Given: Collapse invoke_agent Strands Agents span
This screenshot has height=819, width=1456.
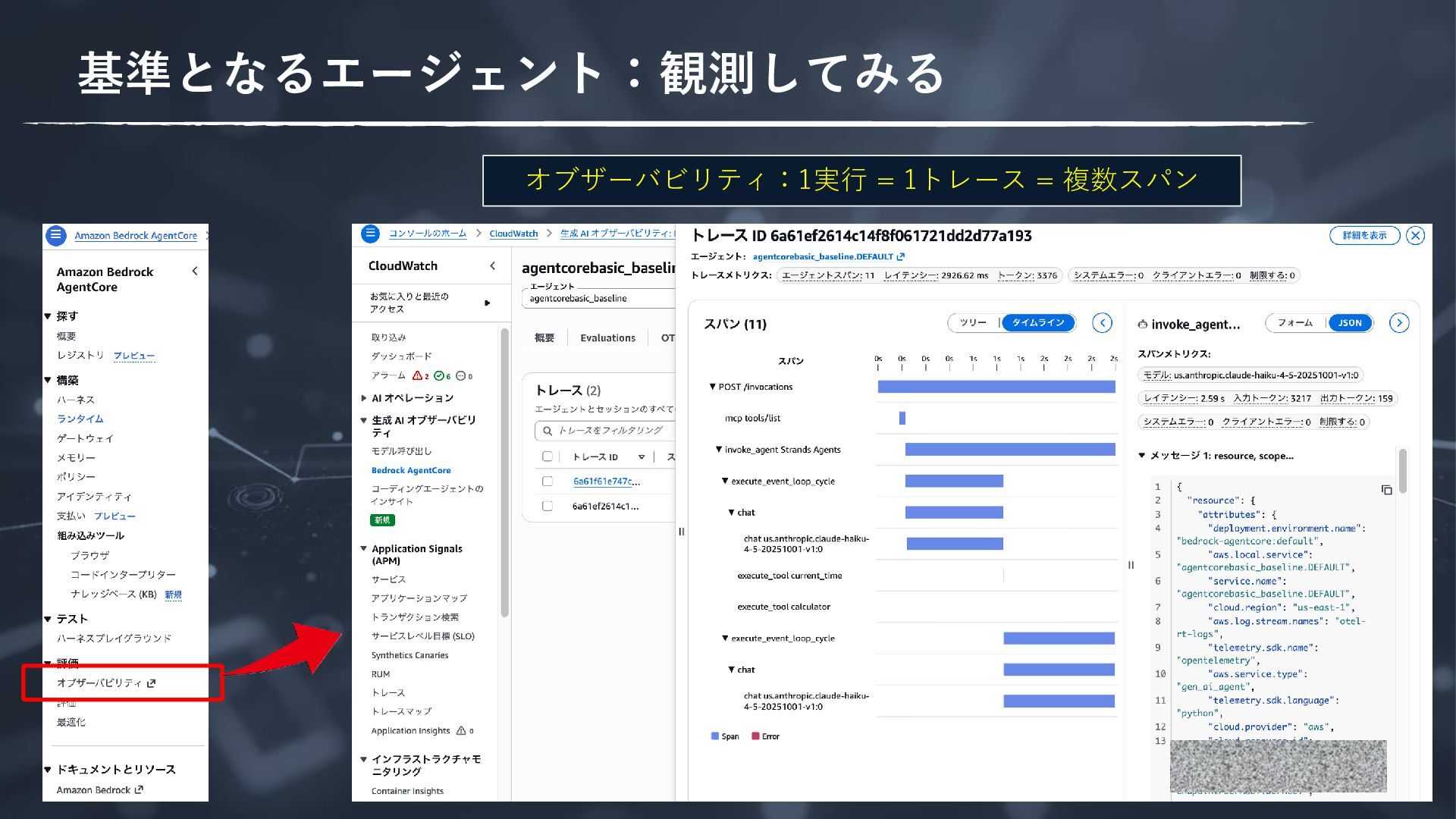Looking at the screenshot, I should tap(719, 450).
